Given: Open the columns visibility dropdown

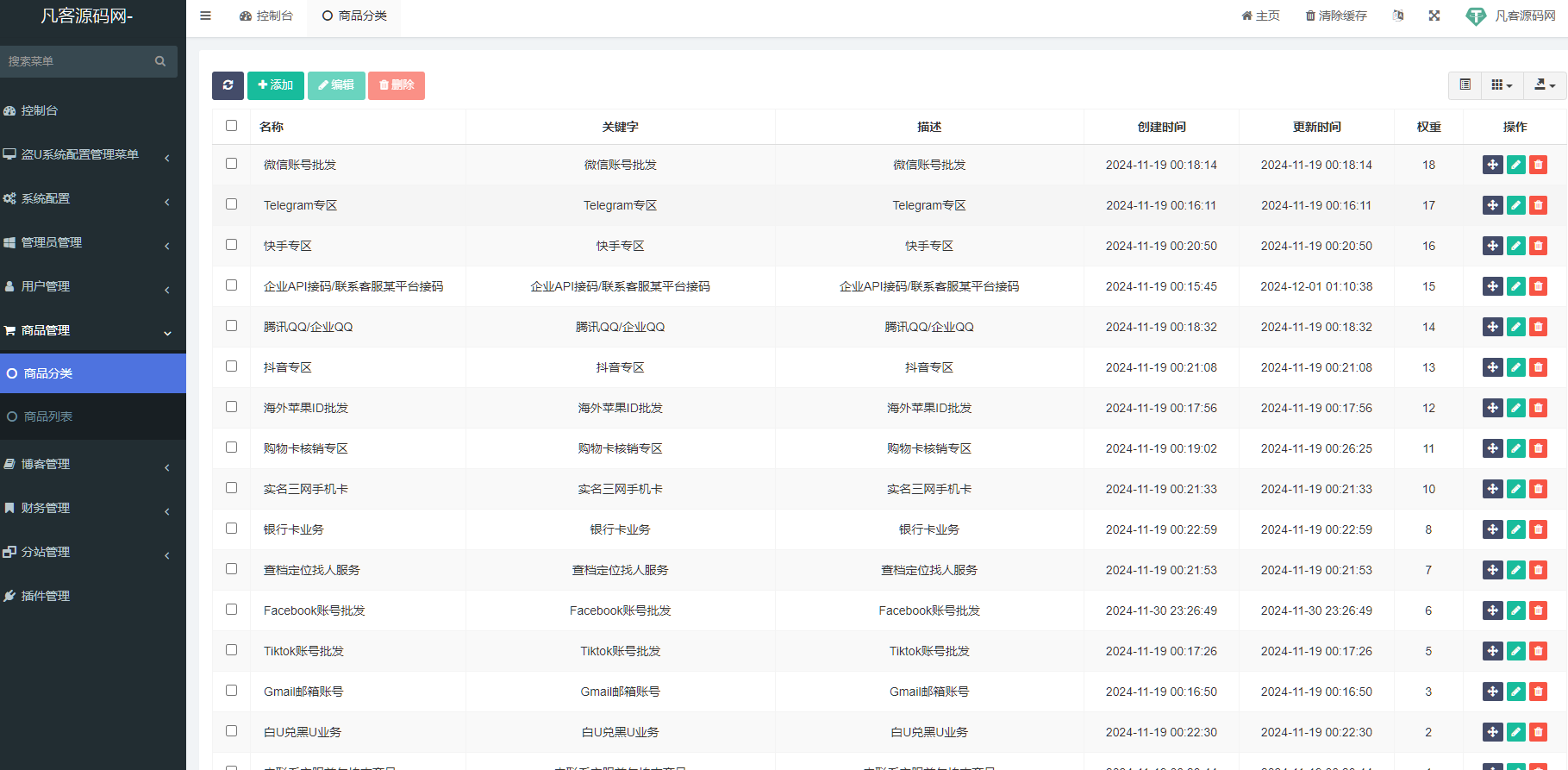Looking at the screenshot, I should (x=1502, y=85).
